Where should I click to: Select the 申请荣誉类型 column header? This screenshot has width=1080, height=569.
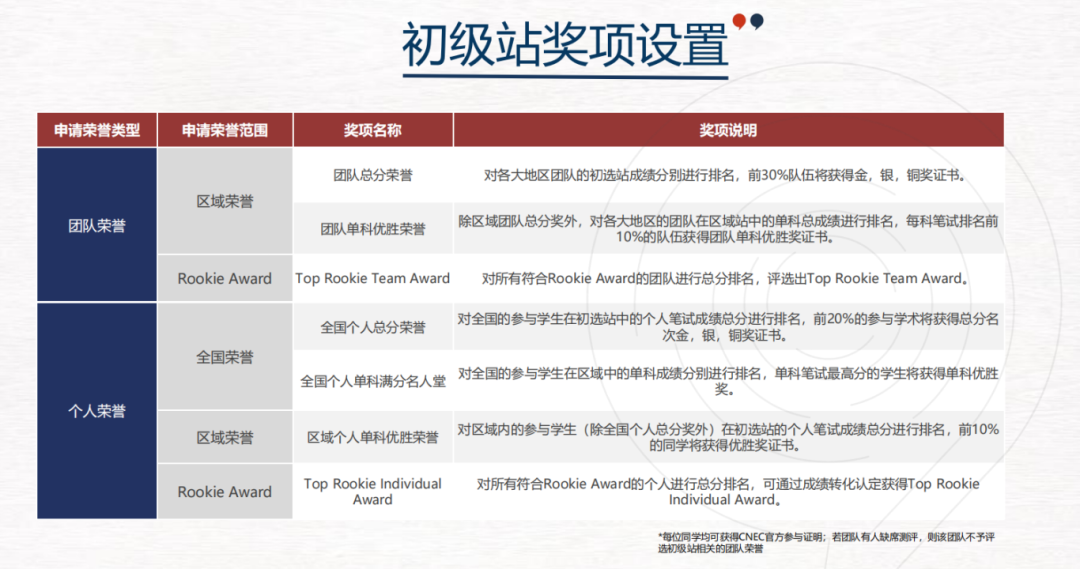tap(97, 131)
